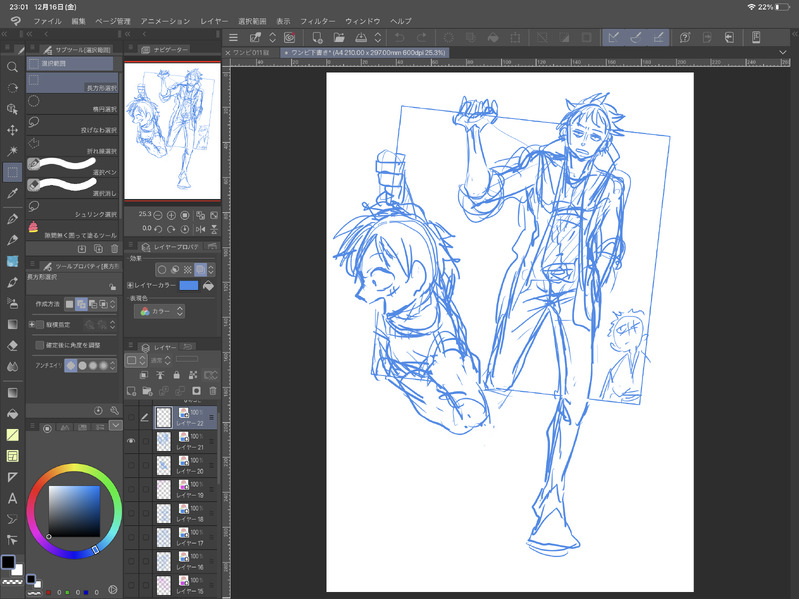This screenshot has width=799, height=599.
Task: Open the カラー expression color dropdown
Action: (158, 311)
